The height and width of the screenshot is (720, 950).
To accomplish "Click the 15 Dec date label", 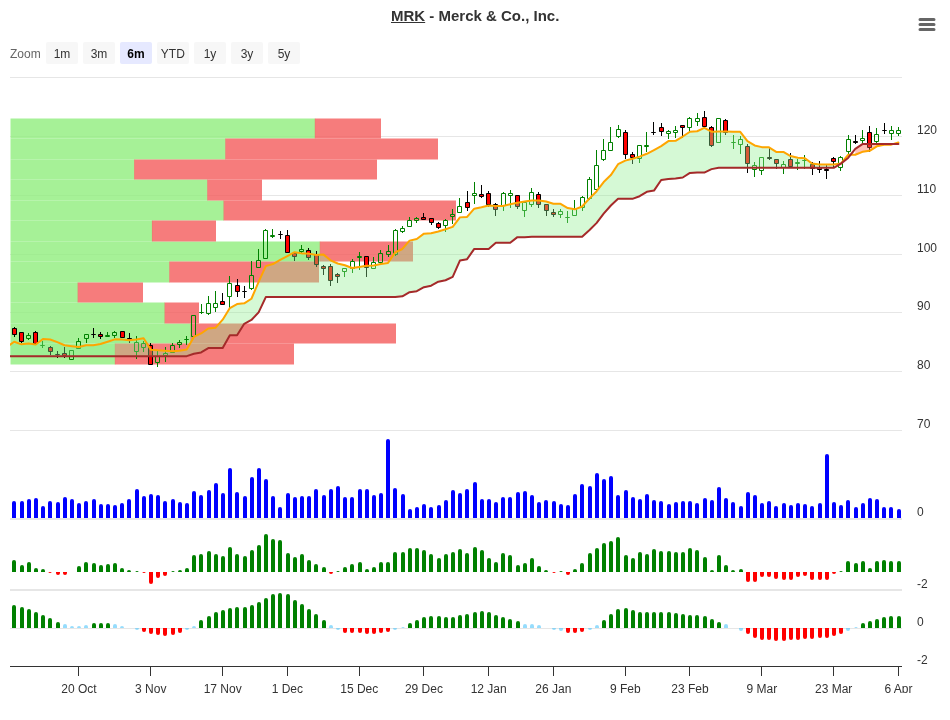I will [359, 688].
